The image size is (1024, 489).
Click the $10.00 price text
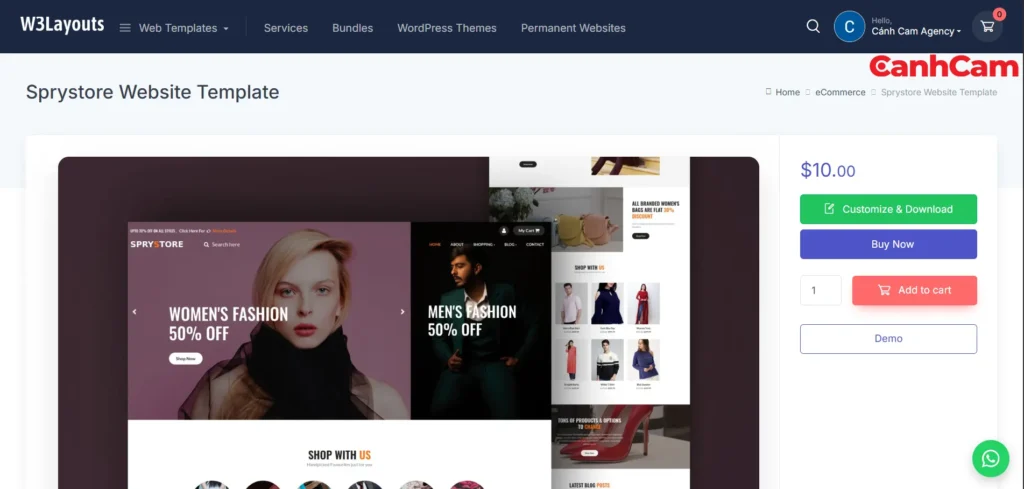[x=827, y=170]
